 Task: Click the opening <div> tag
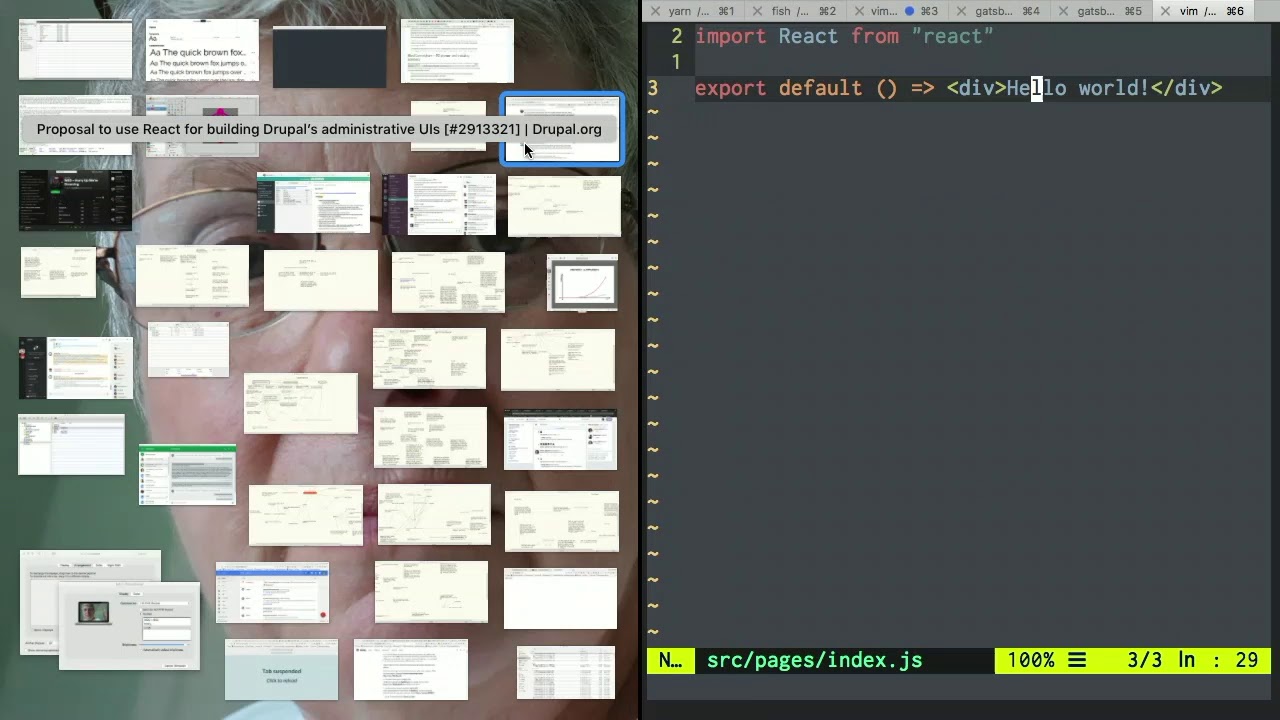pos(977,88)
